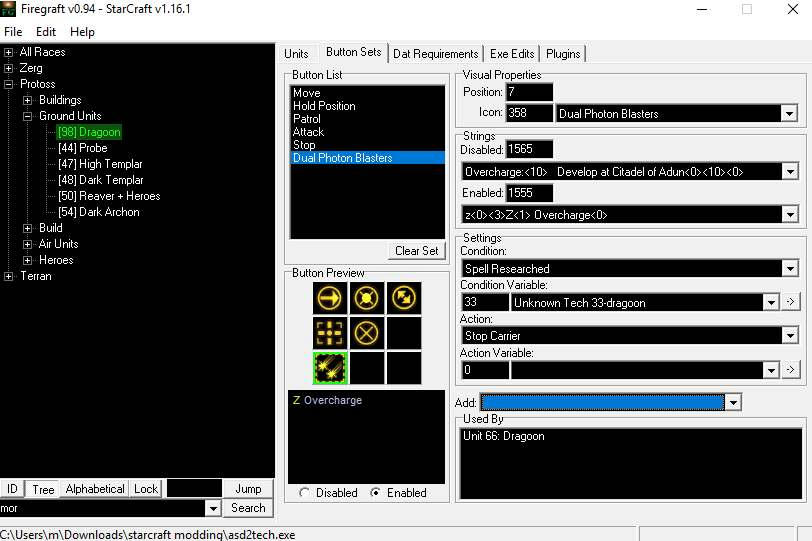Select Attack in Button List

pos(367,132)
